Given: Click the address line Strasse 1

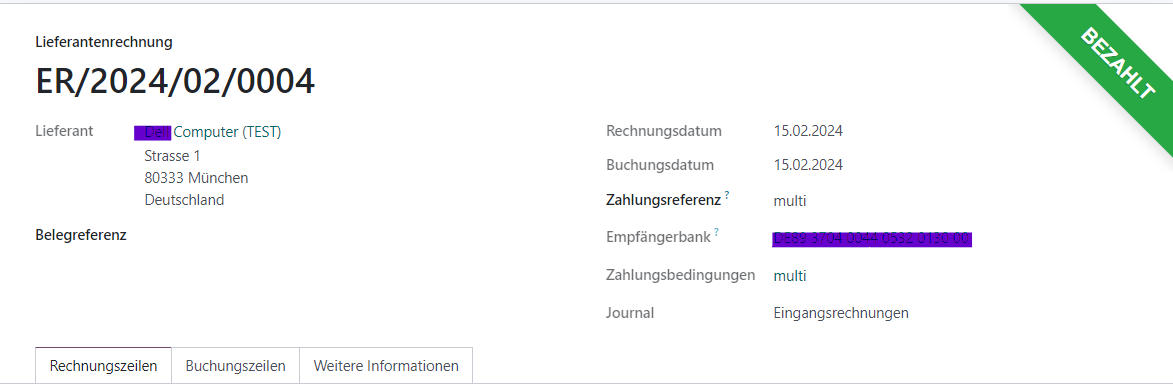Looking at the screenshot, I should (x=172, y=156).
